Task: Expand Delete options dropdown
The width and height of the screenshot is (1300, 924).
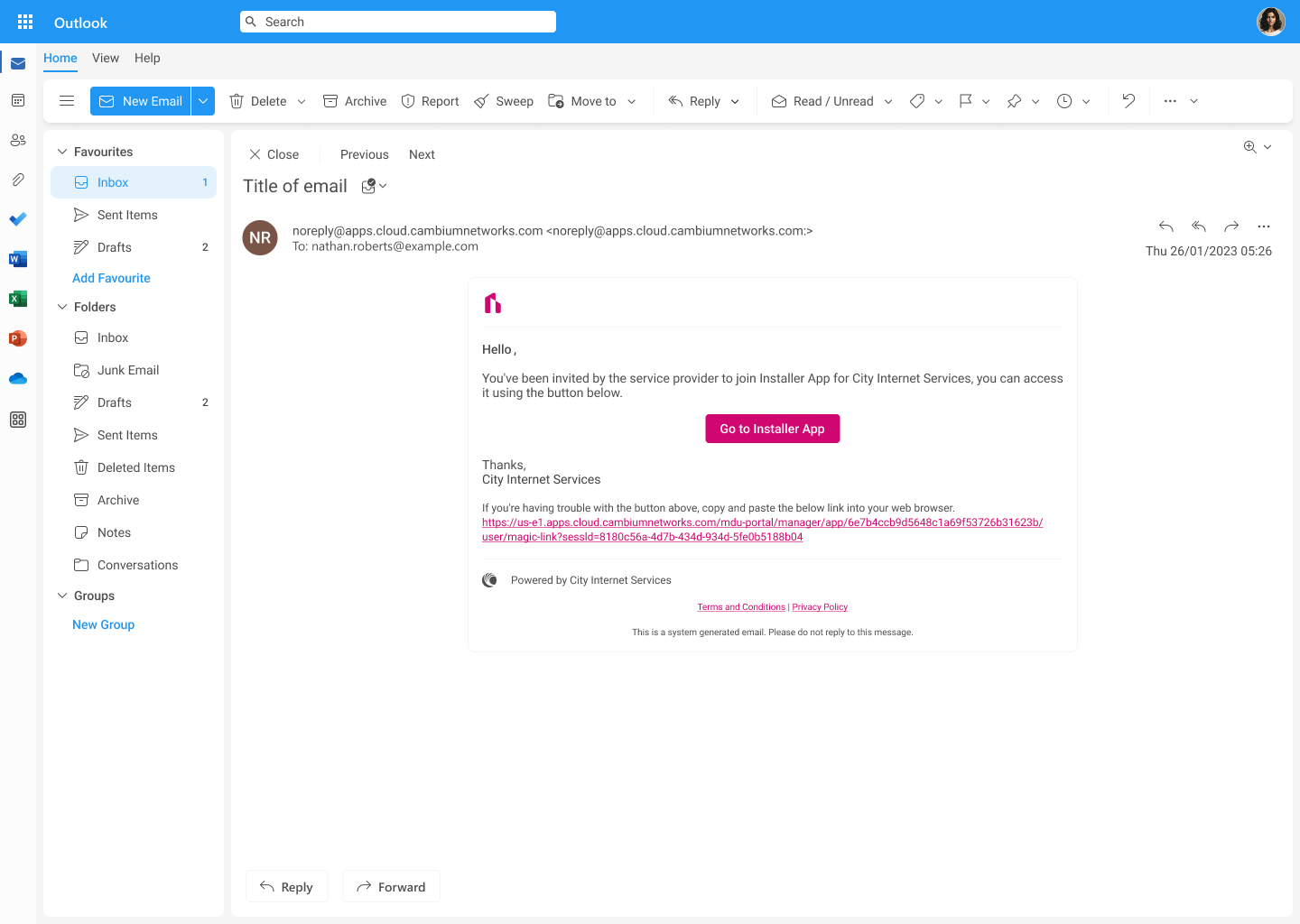Action: point(302,101)
